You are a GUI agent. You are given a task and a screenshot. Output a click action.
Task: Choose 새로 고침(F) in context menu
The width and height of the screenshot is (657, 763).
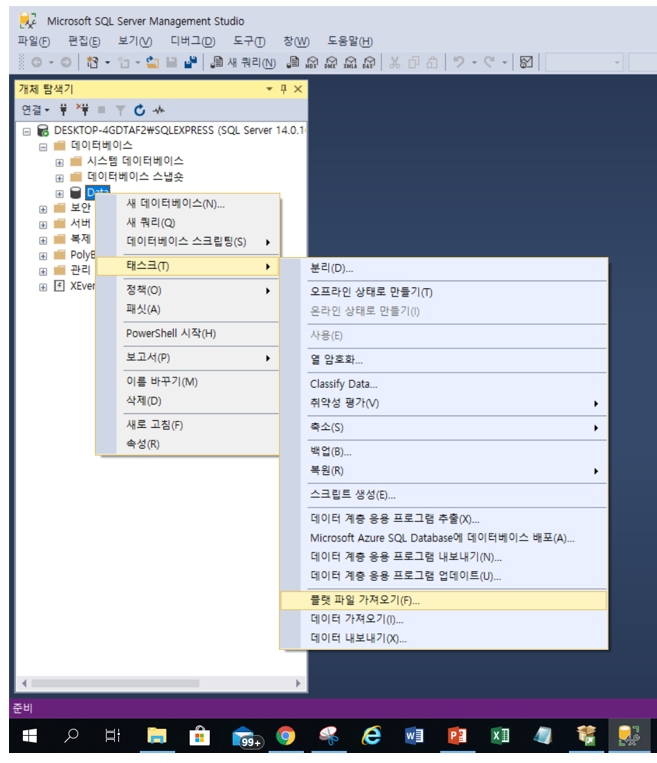pos(188,425)
